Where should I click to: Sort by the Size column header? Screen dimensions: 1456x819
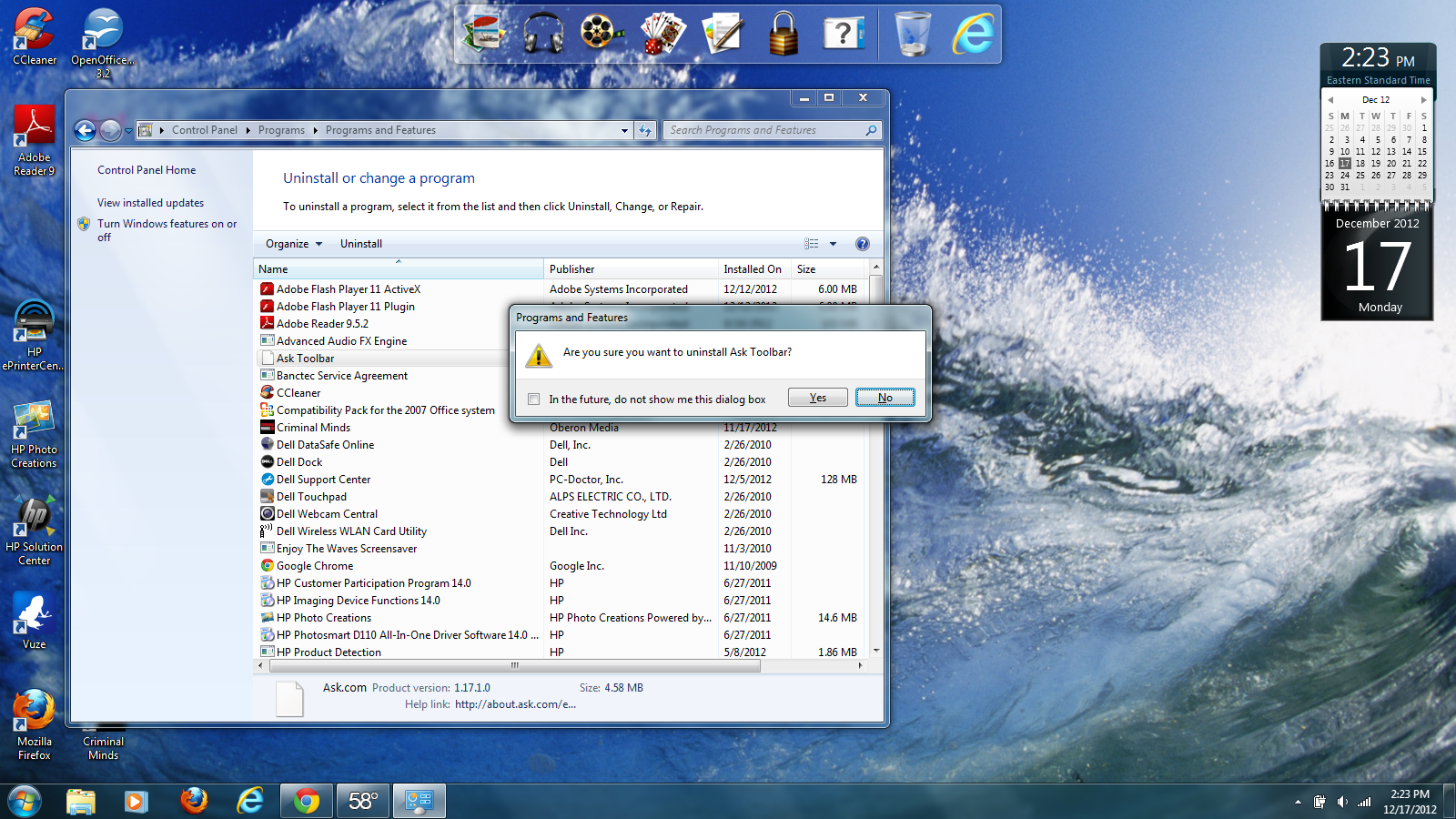point(828,269)
